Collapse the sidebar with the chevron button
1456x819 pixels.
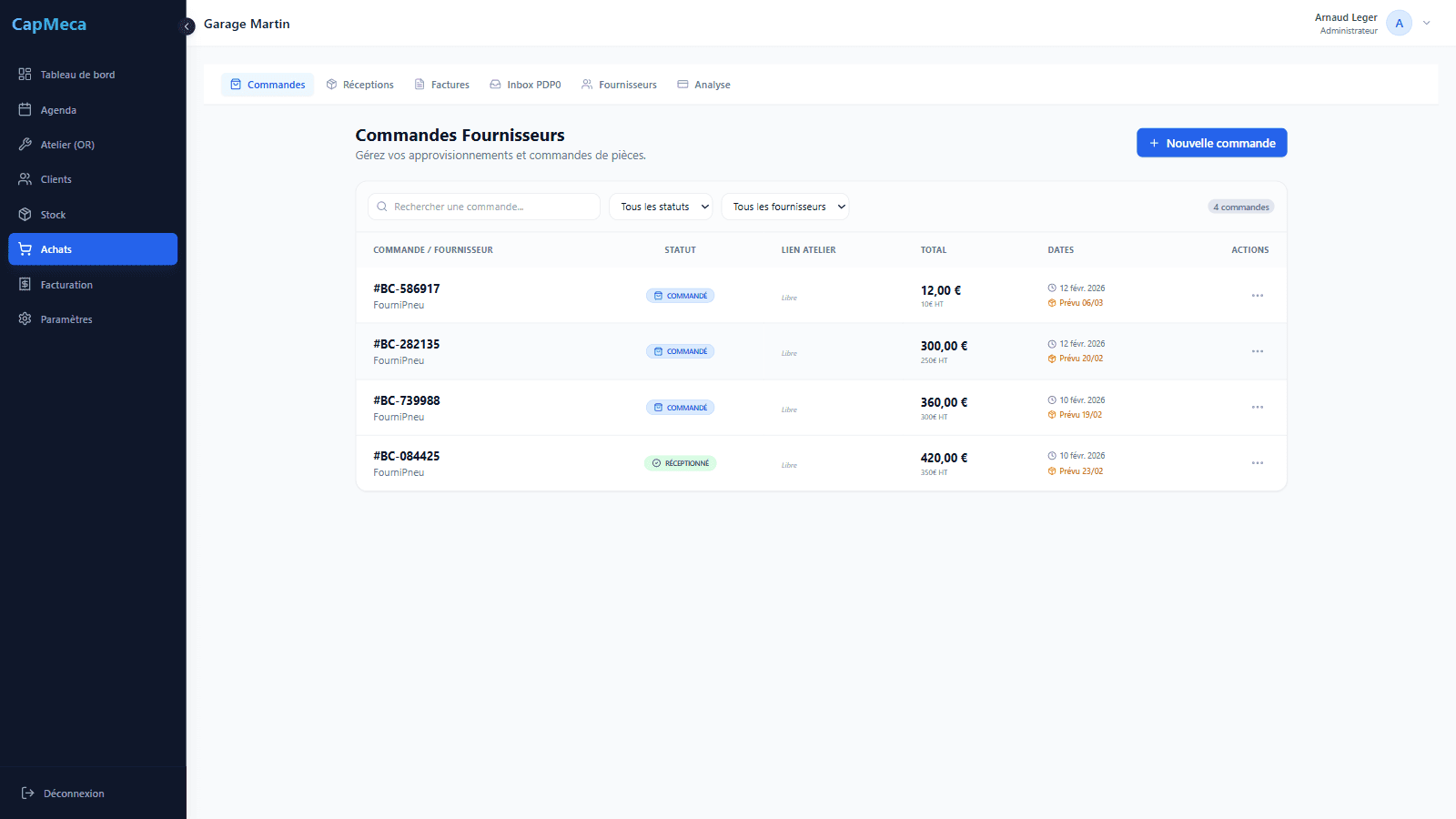187,26
